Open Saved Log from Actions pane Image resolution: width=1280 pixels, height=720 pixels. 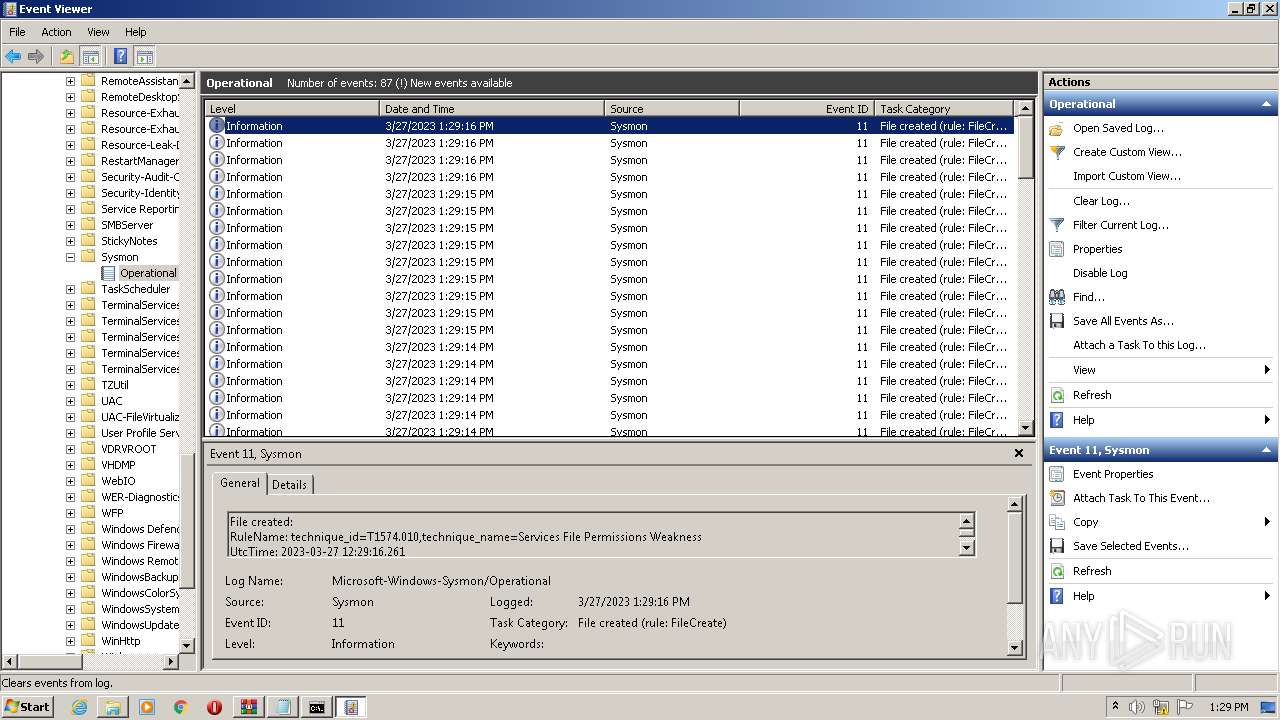1118,128
